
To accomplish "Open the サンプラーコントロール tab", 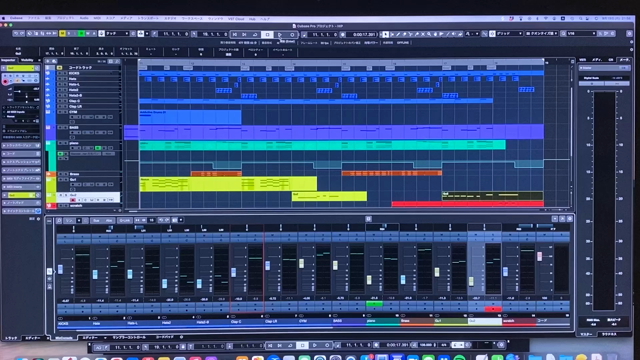I will (x=129, y=338).
